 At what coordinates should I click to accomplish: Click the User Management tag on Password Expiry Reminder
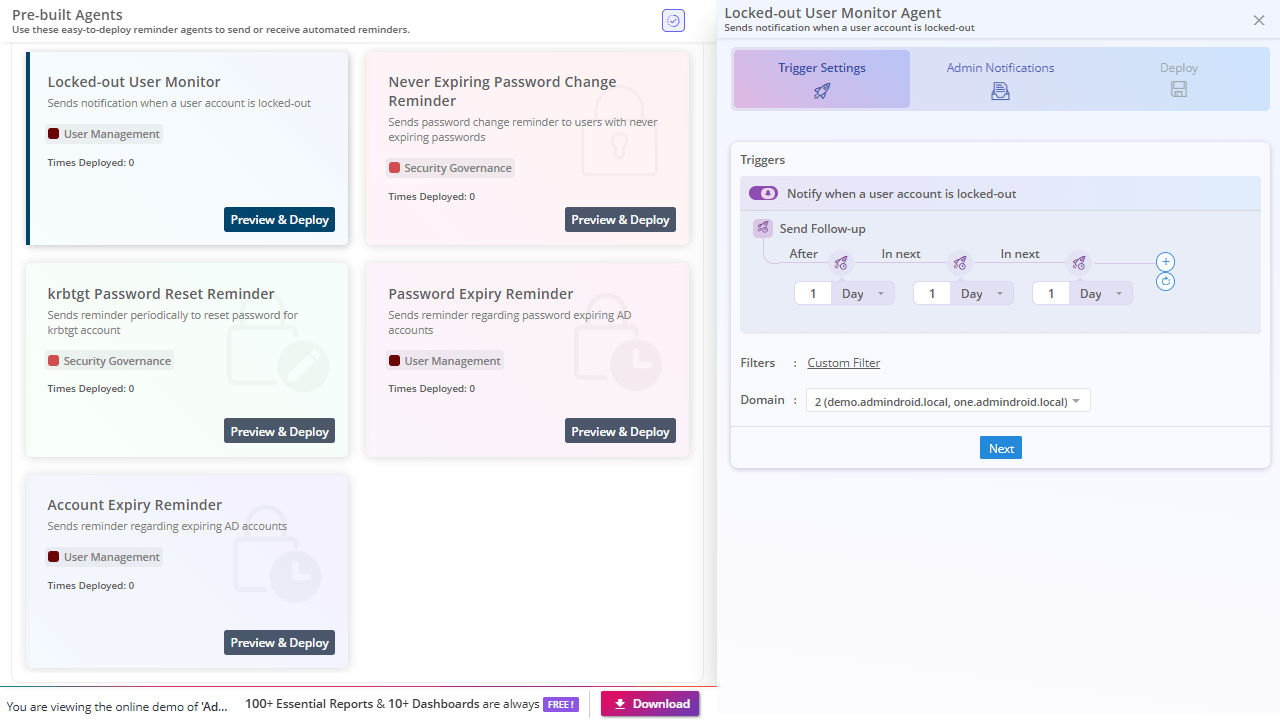(x=445, y=361)
